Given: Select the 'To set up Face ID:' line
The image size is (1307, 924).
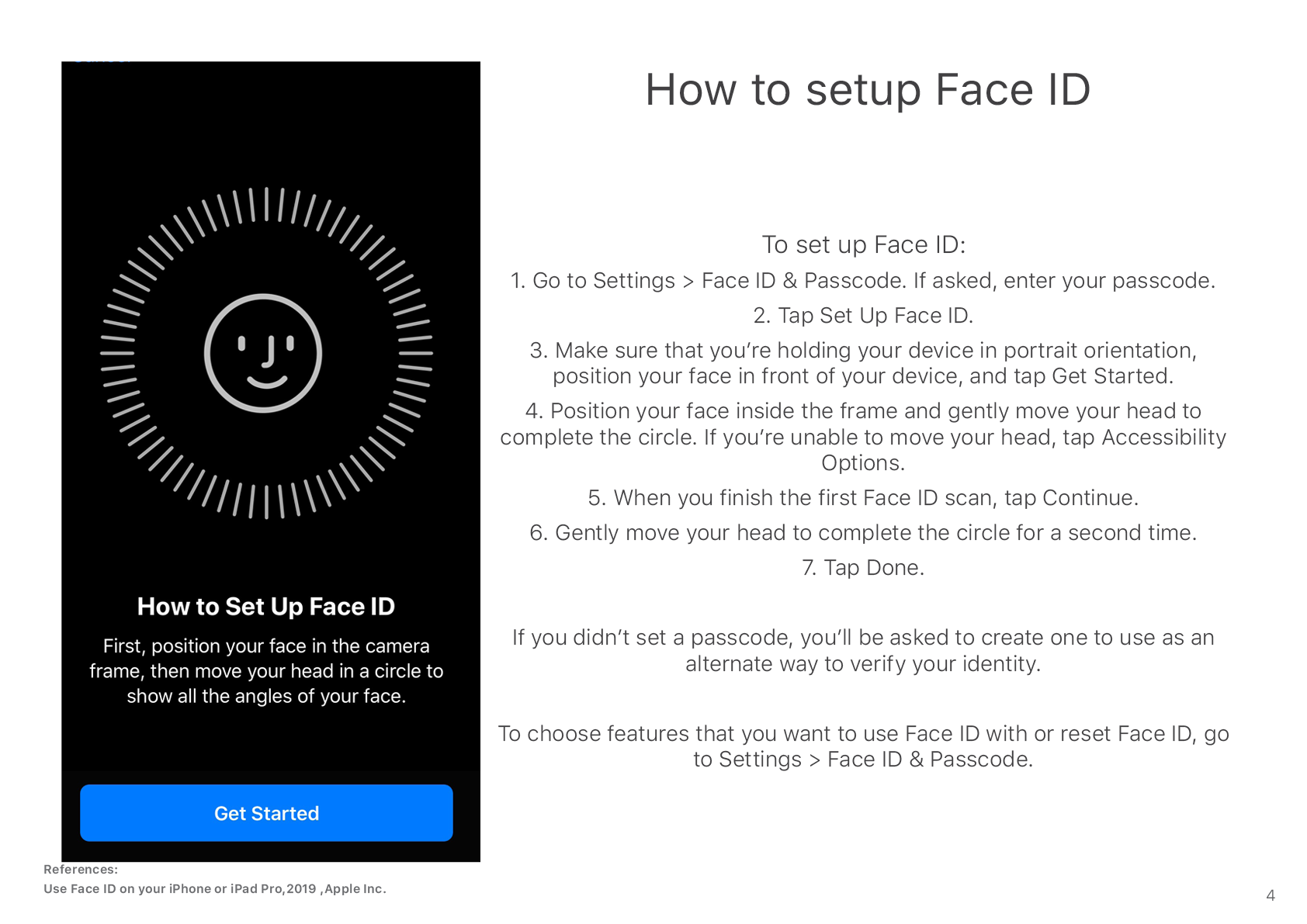Looking at the screenshot, I should pos(863,244).
